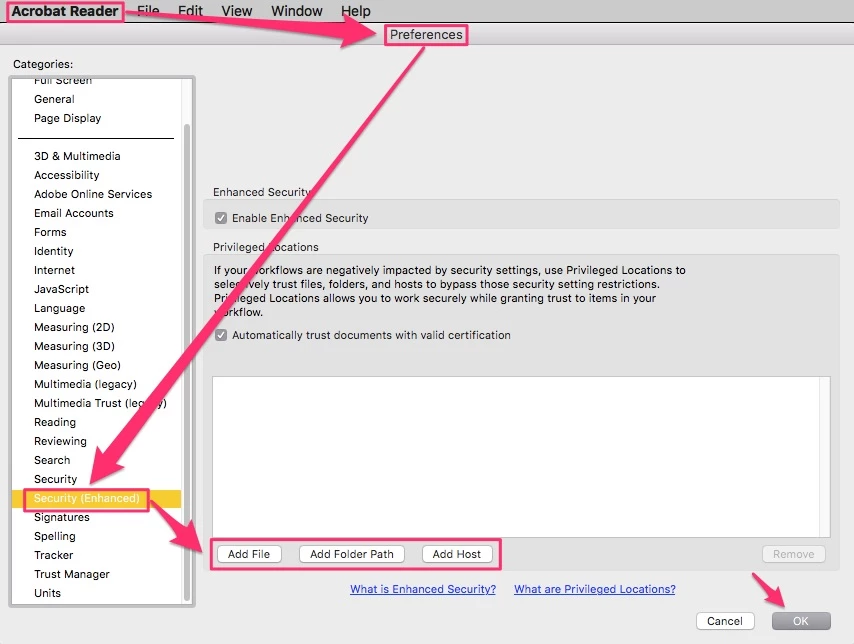Image resolution: width=854 pixels, height=644 pixels.
Task: Toggle Enable Enhanced Security checkbox
Action: pos(221,218)
